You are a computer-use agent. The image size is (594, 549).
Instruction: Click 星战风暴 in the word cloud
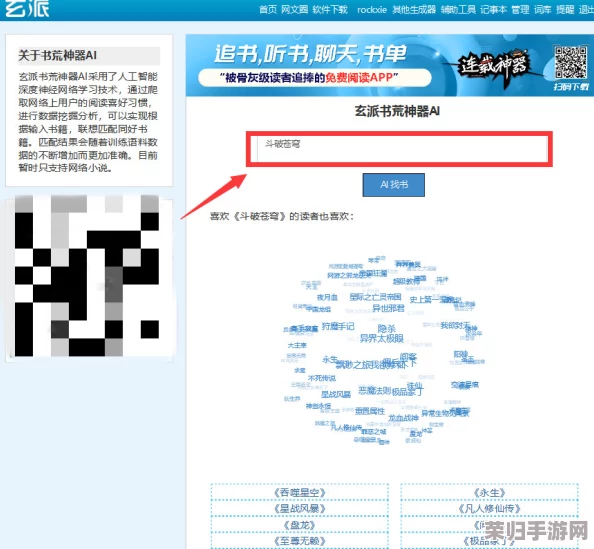tap(336, 394)
